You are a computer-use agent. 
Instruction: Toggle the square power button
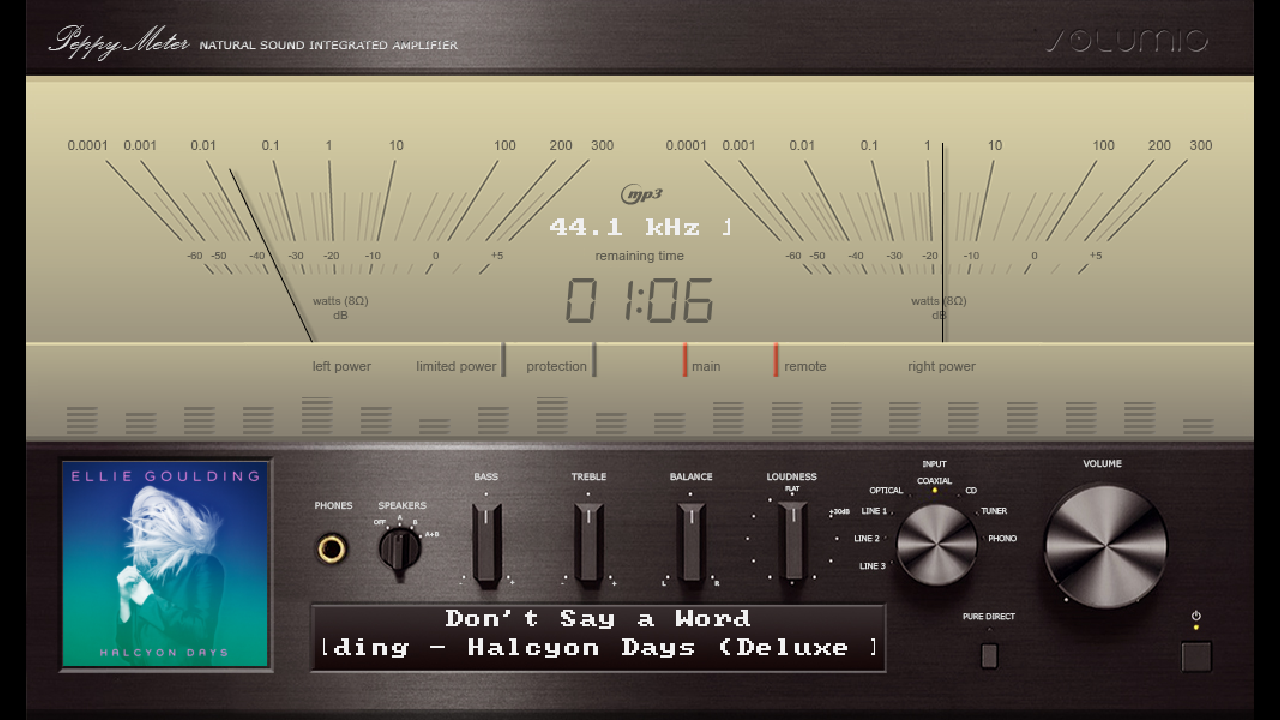(x=1196, y=656)
